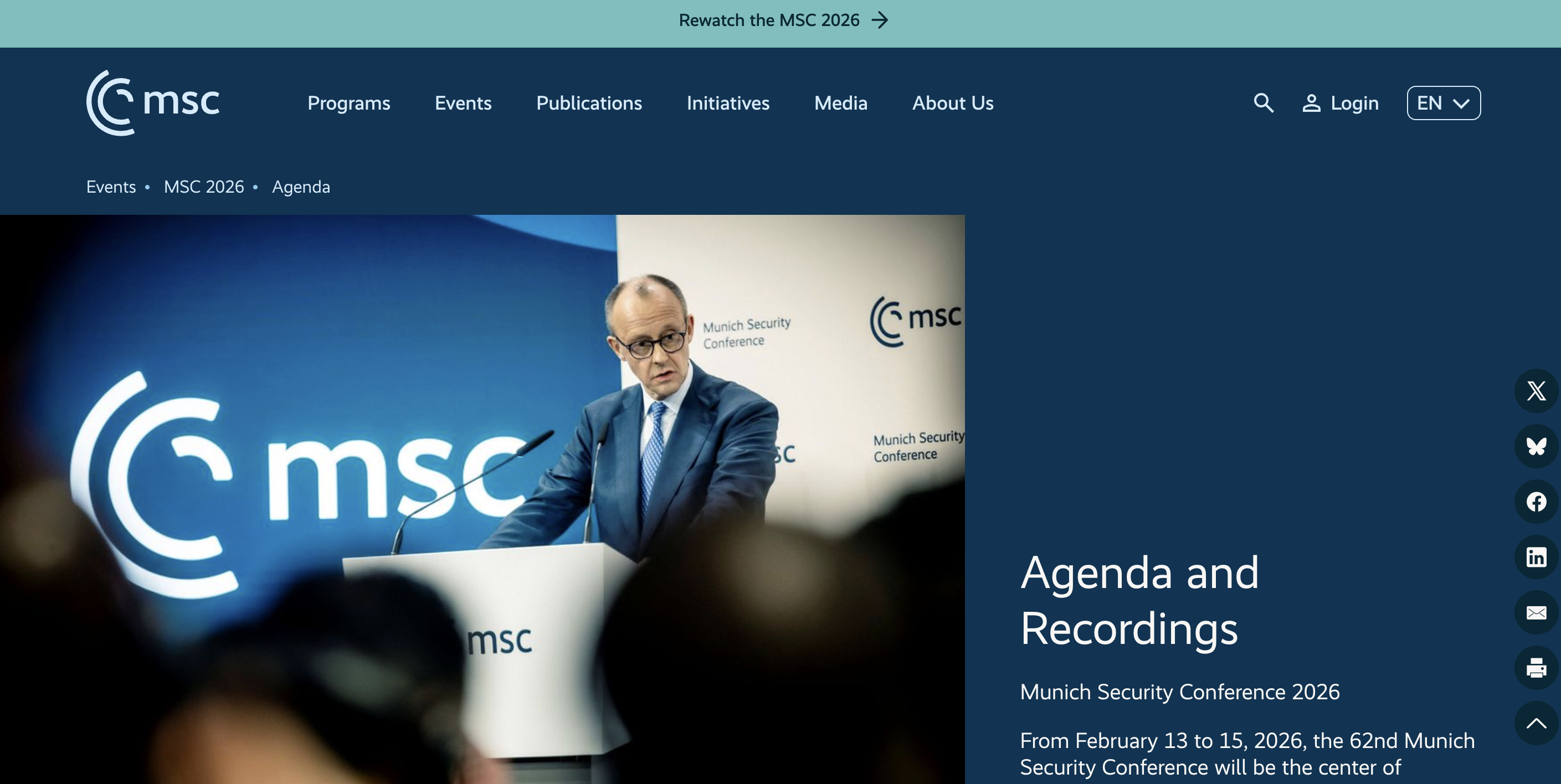
Task: Share page via email envelope icon
Action: [x=1536, y=612]
